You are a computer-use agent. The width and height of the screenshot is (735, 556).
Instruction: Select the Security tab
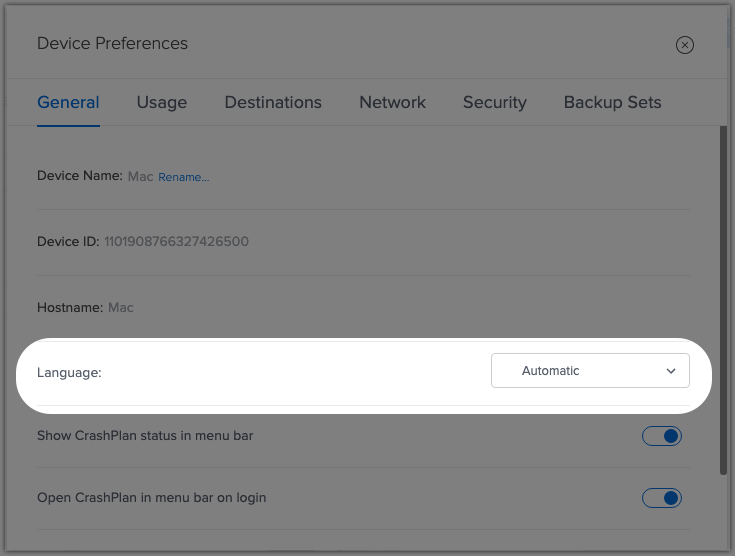click(495, 102)
